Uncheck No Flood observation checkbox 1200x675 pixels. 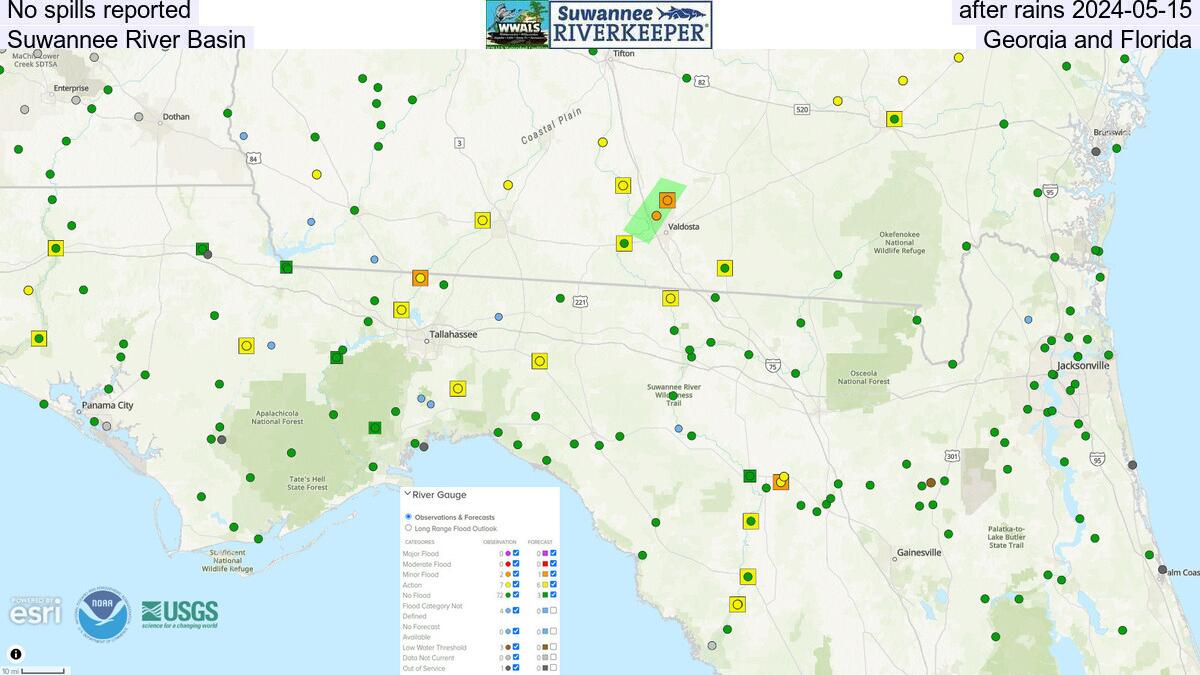coord(516,595)
